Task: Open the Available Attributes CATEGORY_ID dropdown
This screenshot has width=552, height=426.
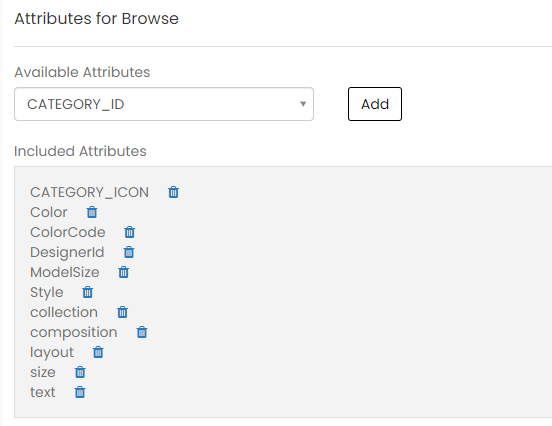Action: 164,104
